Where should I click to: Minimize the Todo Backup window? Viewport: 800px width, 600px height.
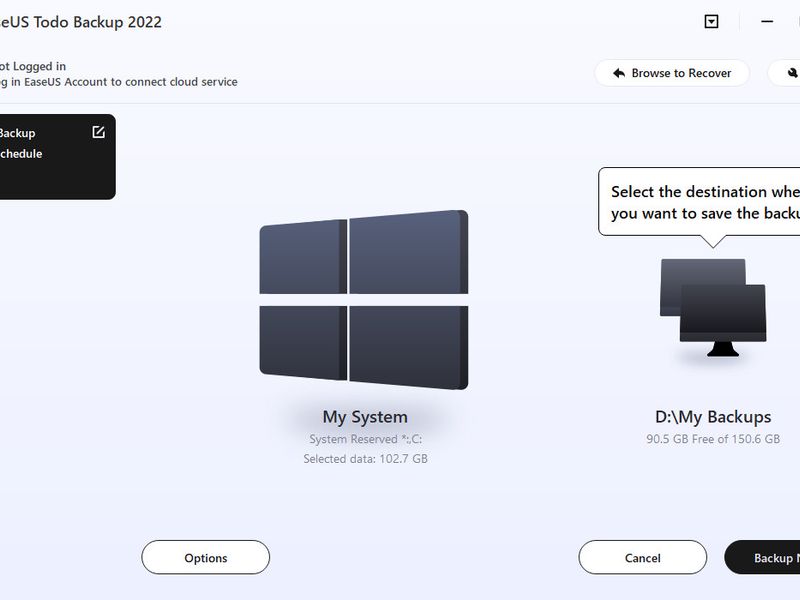coord(767,21)
